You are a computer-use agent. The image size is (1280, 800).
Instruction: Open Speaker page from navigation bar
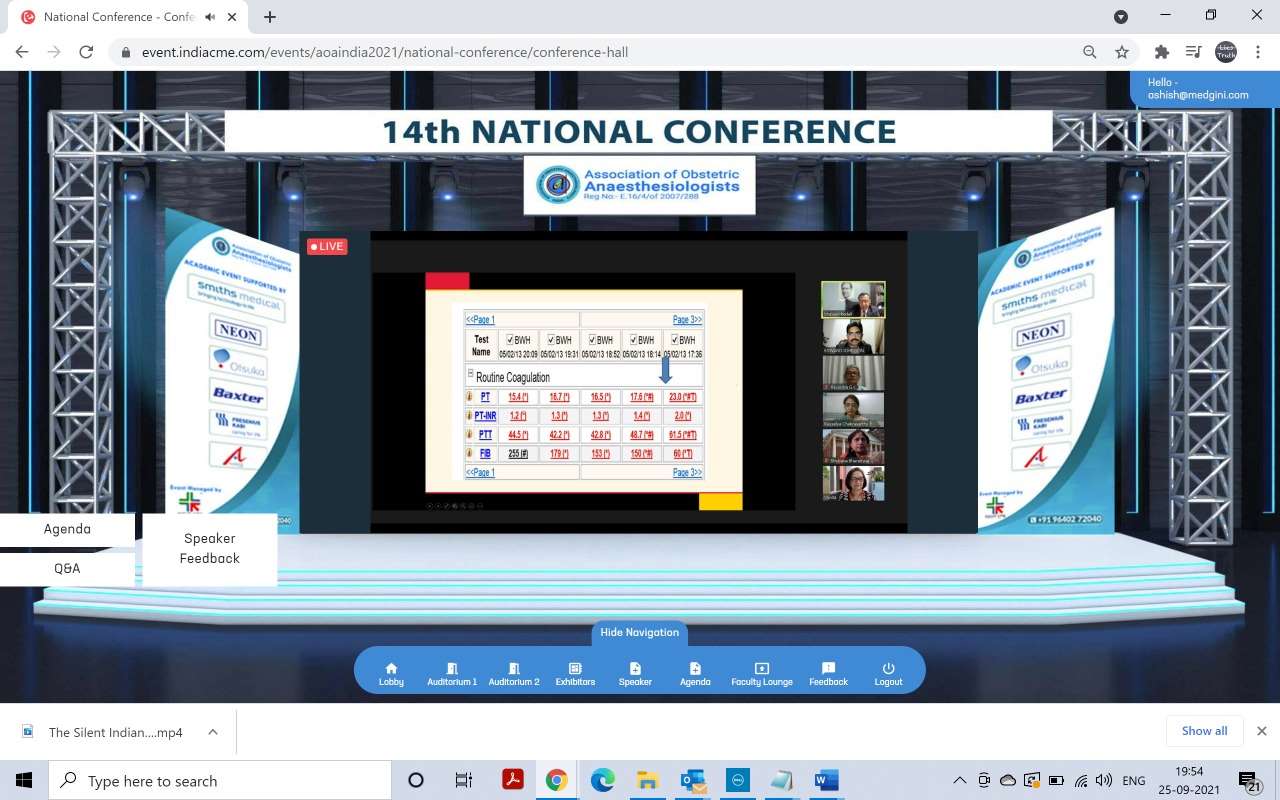(635, 673)
